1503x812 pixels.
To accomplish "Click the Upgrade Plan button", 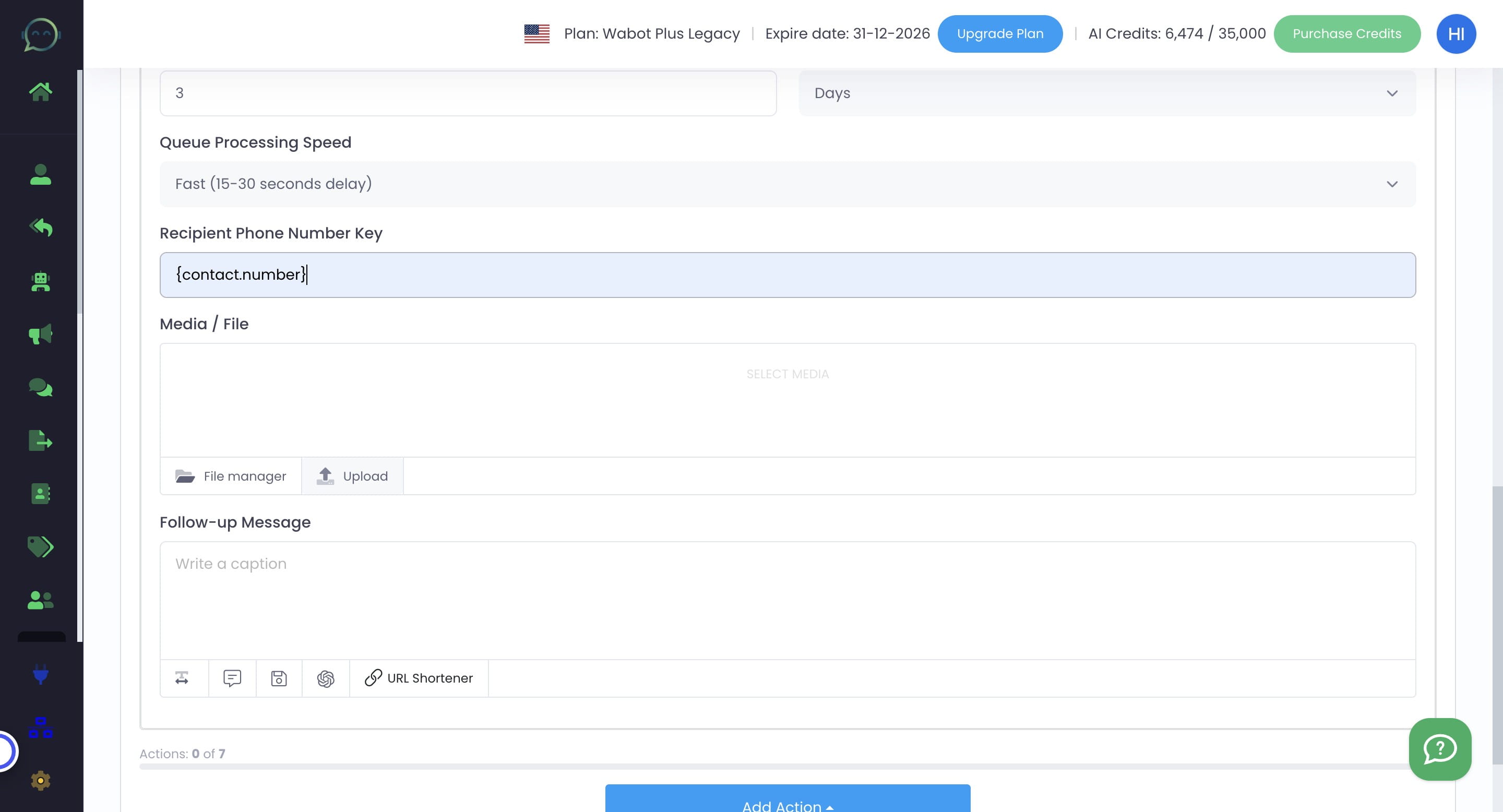I will tap(999, 34).
